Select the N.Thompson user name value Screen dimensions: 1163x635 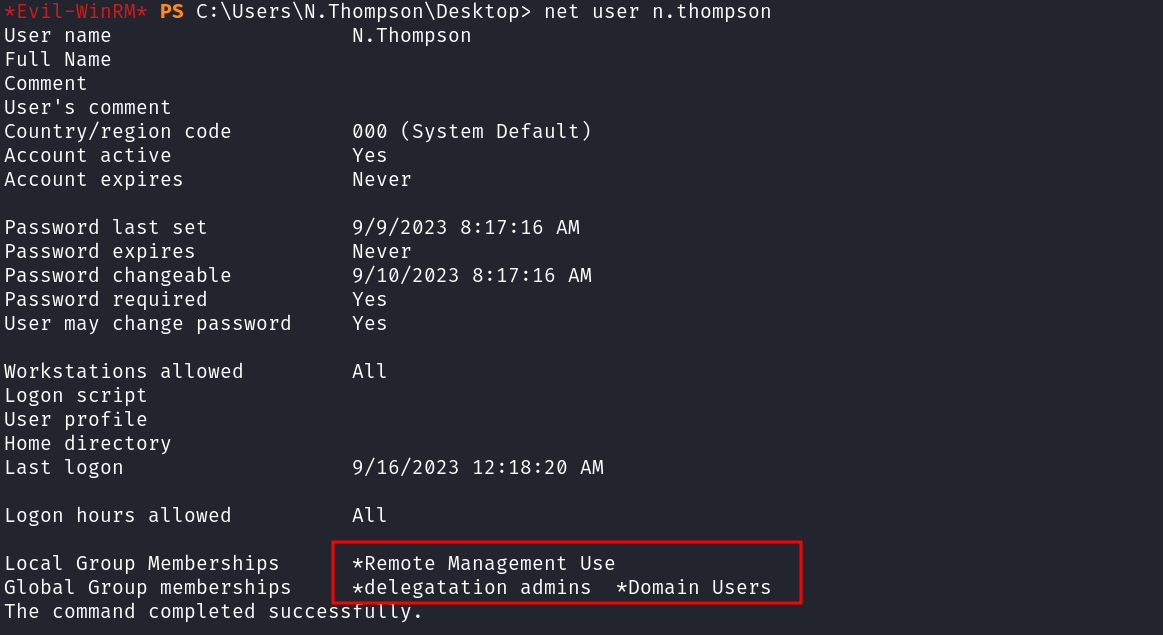click(x=411, y=36)
